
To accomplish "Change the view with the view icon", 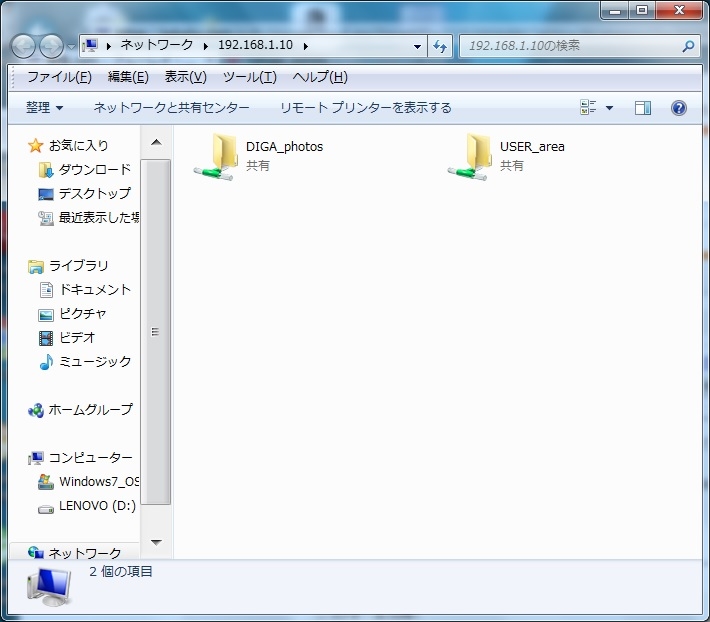I will coord(588,108).
